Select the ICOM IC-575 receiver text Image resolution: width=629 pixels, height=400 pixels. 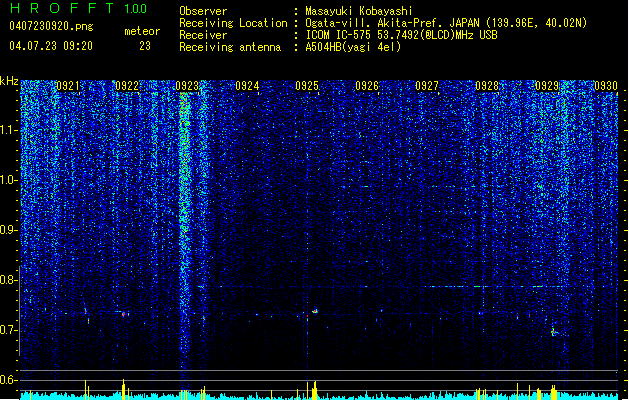point(401,35)
